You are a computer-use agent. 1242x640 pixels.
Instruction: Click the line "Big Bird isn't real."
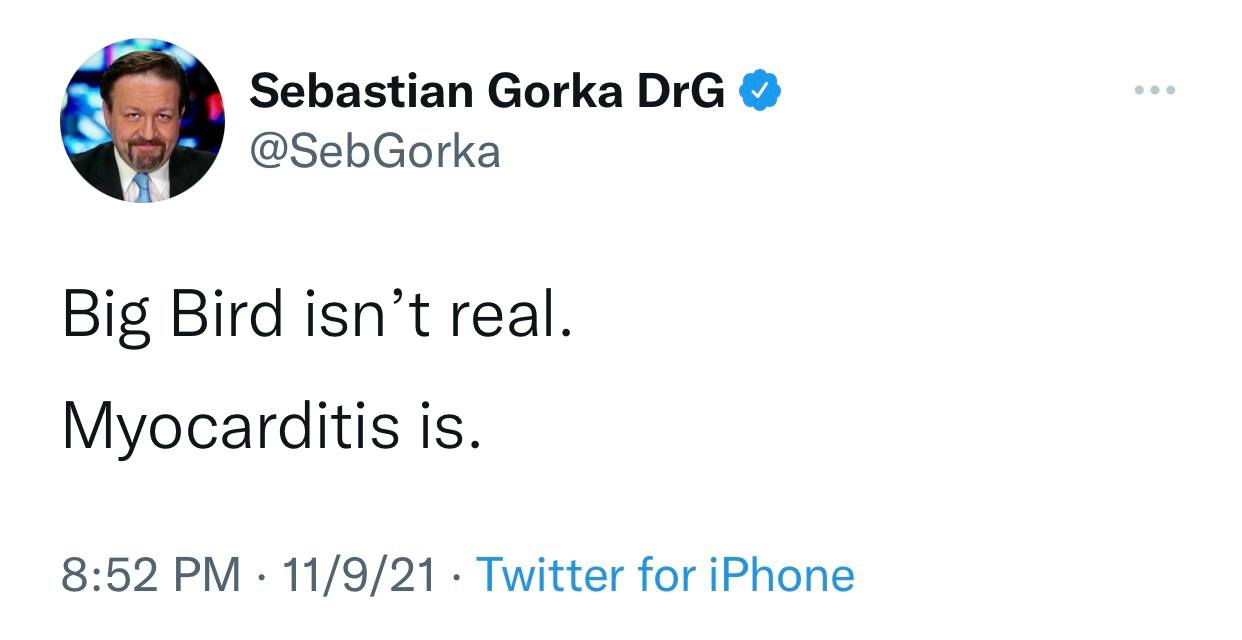tap(317, 315)
